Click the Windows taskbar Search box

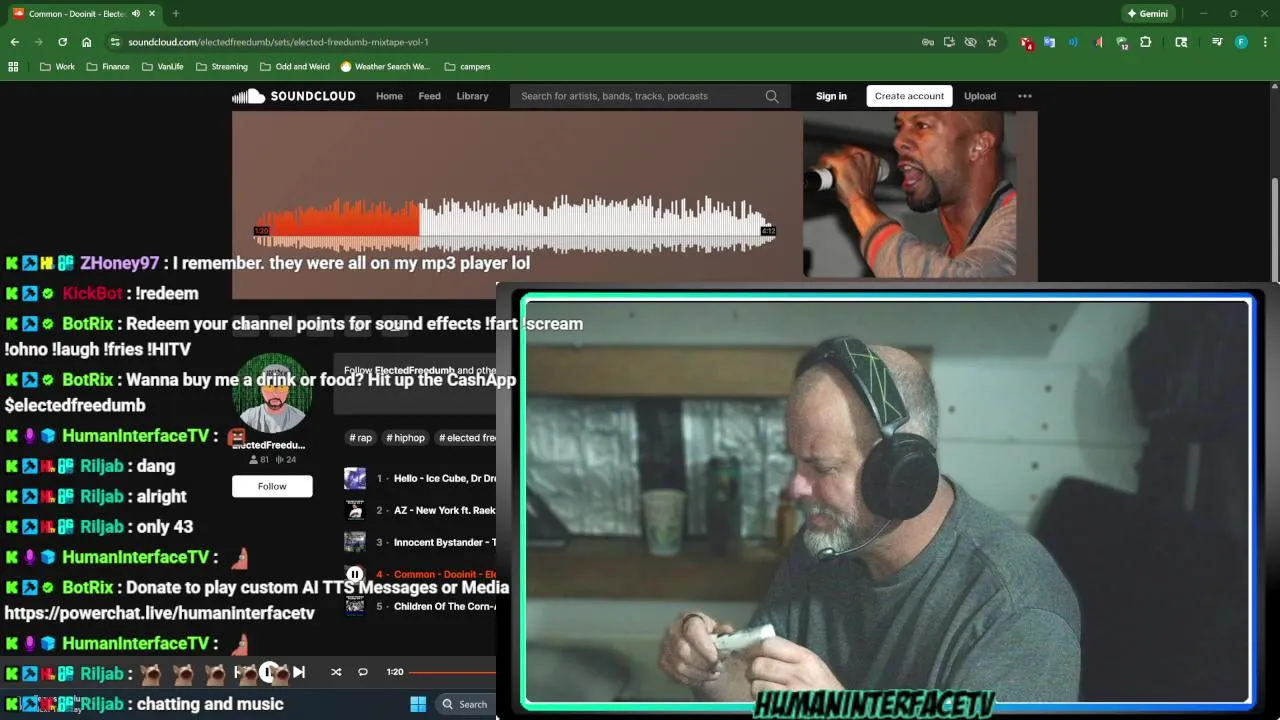pos(465,704)
